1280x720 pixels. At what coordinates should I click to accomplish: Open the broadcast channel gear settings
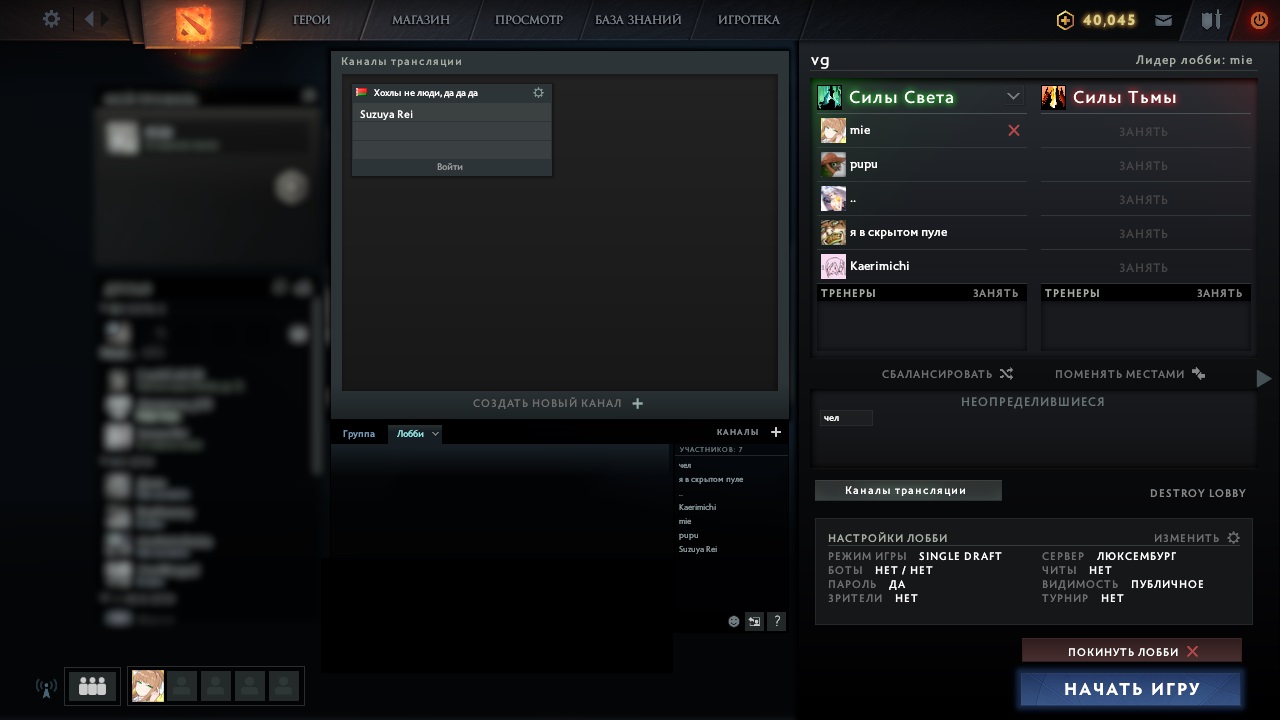pyautogui.click(x=539, y=93)
